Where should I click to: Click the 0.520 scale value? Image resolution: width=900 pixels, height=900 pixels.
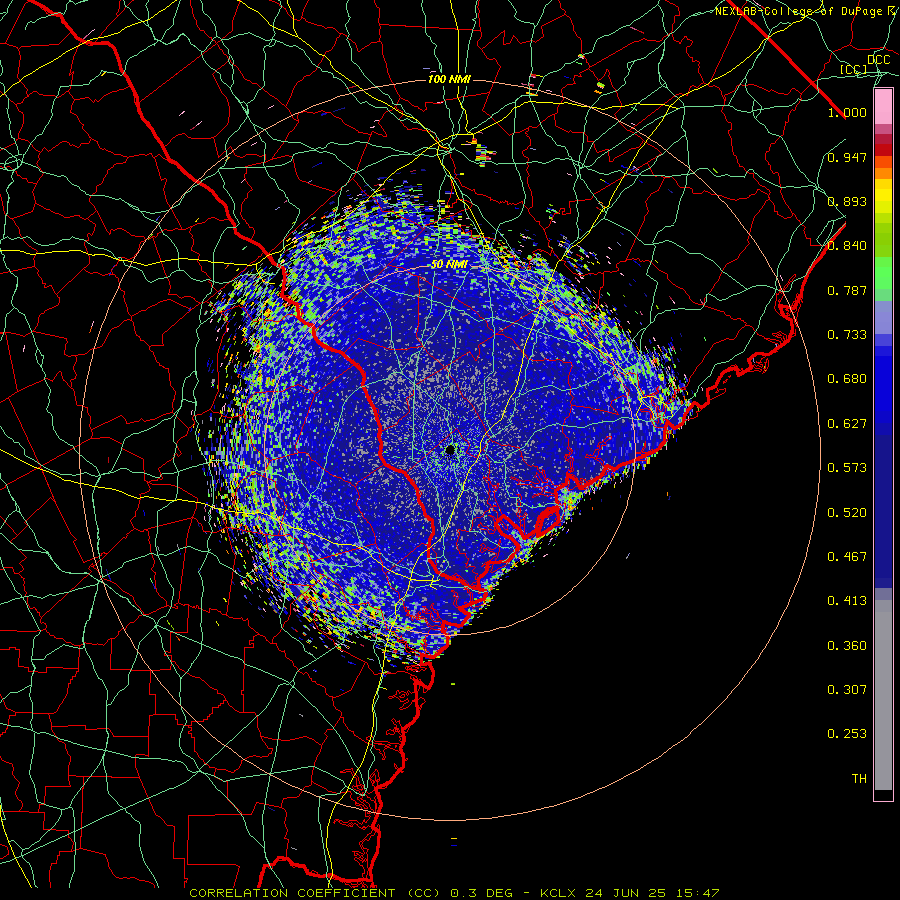click(x=847, y=513)
